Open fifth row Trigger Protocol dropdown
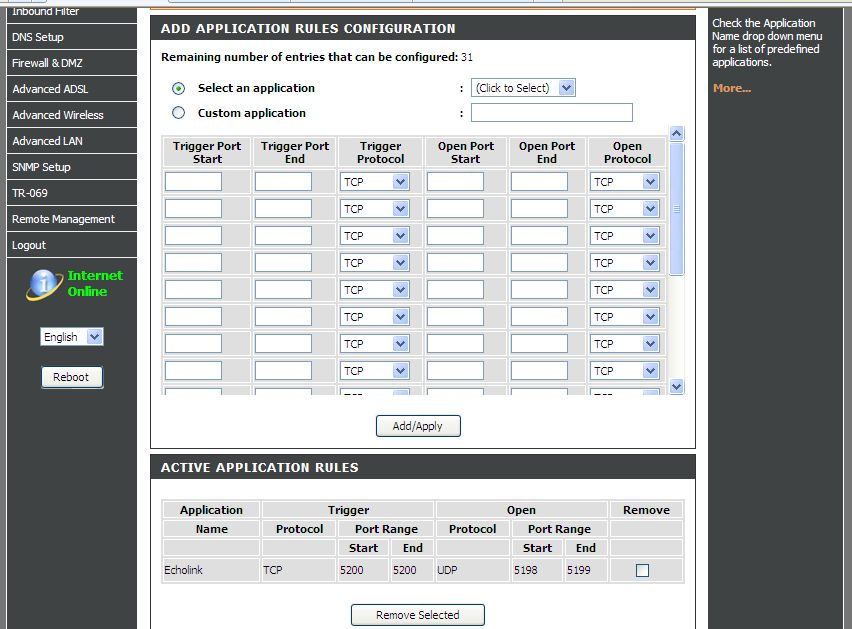Image resolution: width=852 pixels, height=629 pixels. point(374,290)
